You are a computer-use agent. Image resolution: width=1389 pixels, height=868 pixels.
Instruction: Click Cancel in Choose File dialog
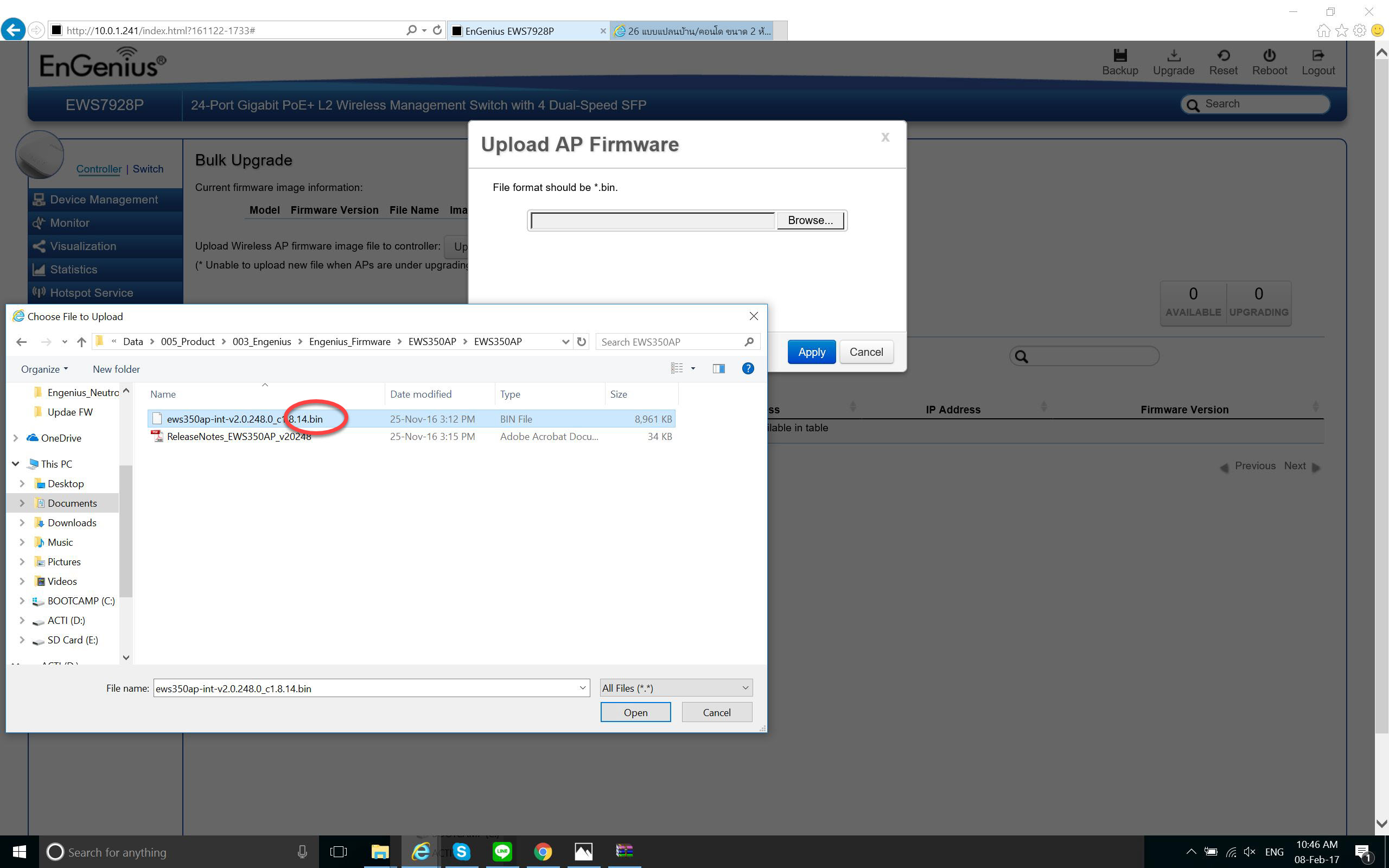pos(717,712)
